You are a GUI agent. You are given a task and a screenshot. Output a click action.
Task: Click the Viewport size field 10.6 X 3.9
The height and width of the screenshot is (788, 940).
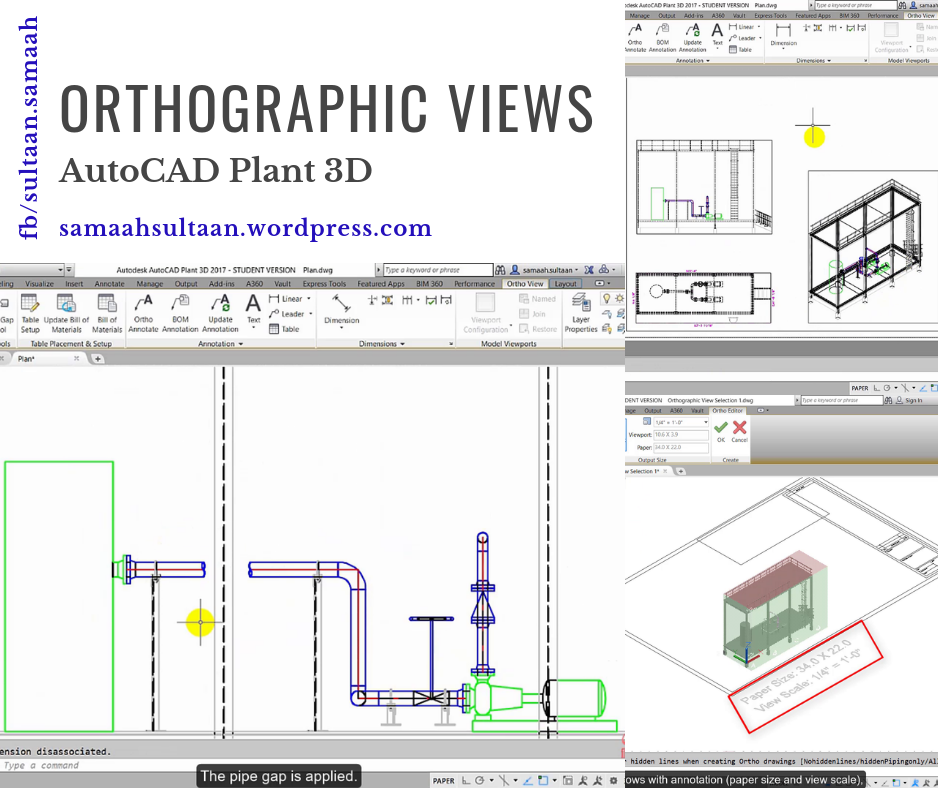681,435
